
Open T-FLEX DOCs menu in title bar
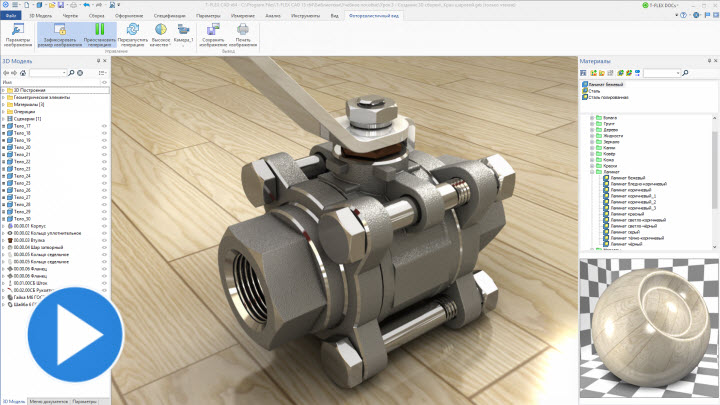click(661, 5)
